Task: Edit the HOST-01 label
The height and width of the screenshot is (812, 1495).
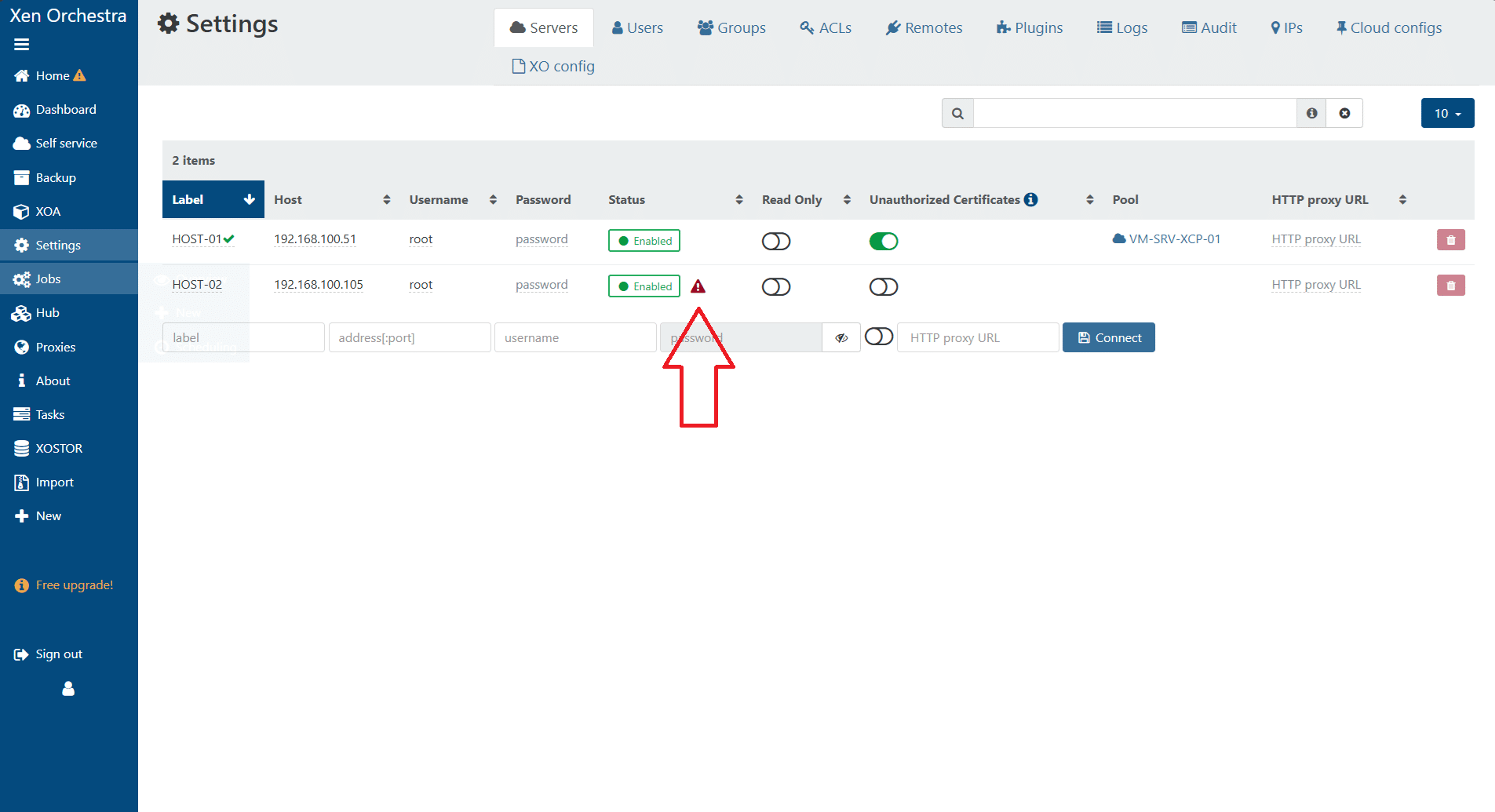Action: coord(197,239)
